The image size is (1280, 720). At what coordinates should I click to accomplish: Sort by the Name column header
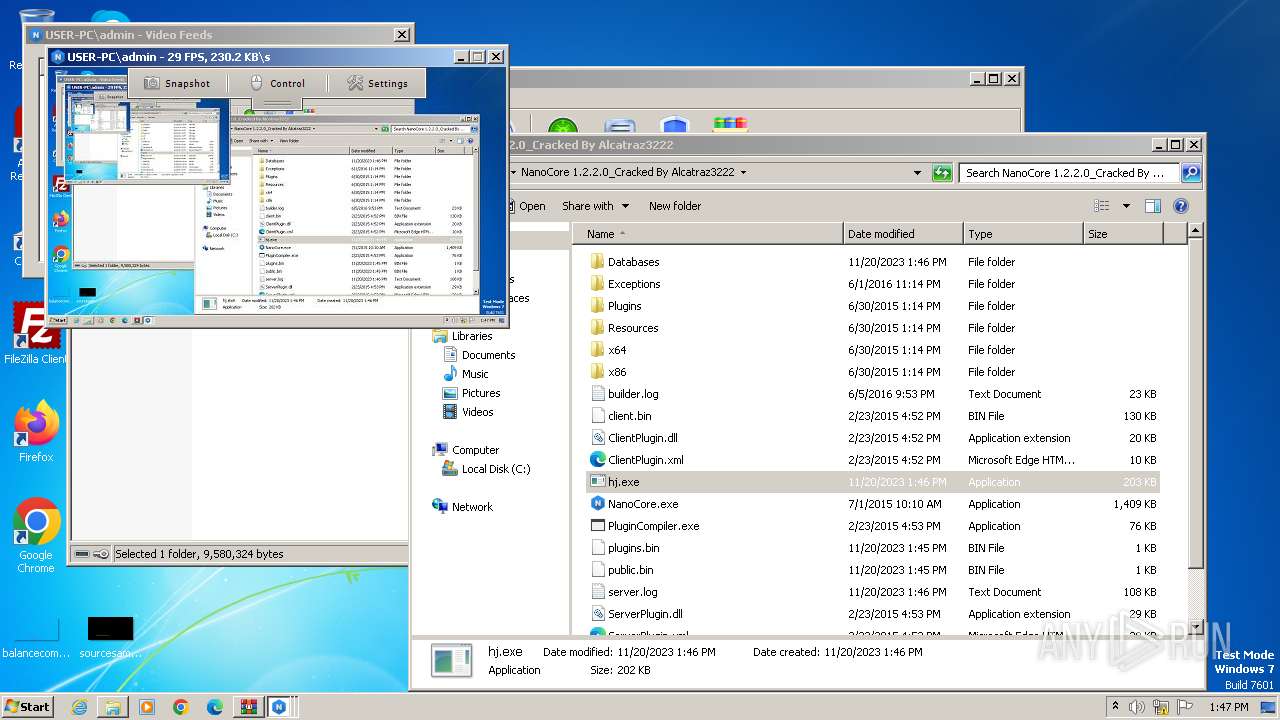point(708,234)
